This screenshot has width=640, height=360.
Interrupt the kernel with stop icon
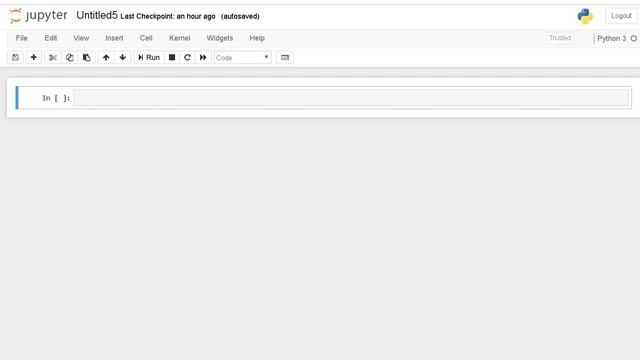click(172, 58)
